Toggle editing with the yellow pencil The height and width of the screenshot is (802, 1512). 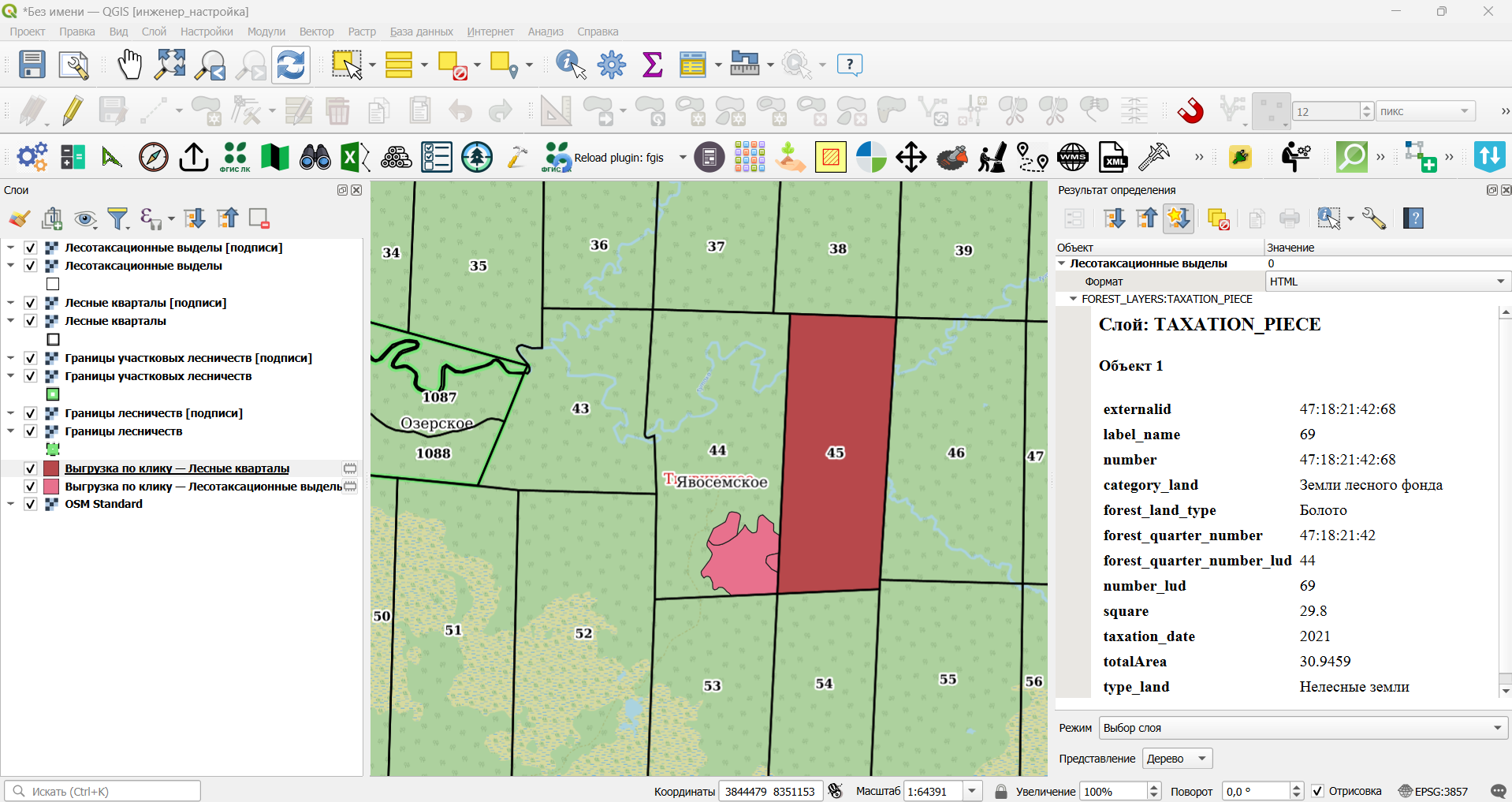(x=73, y=111)
